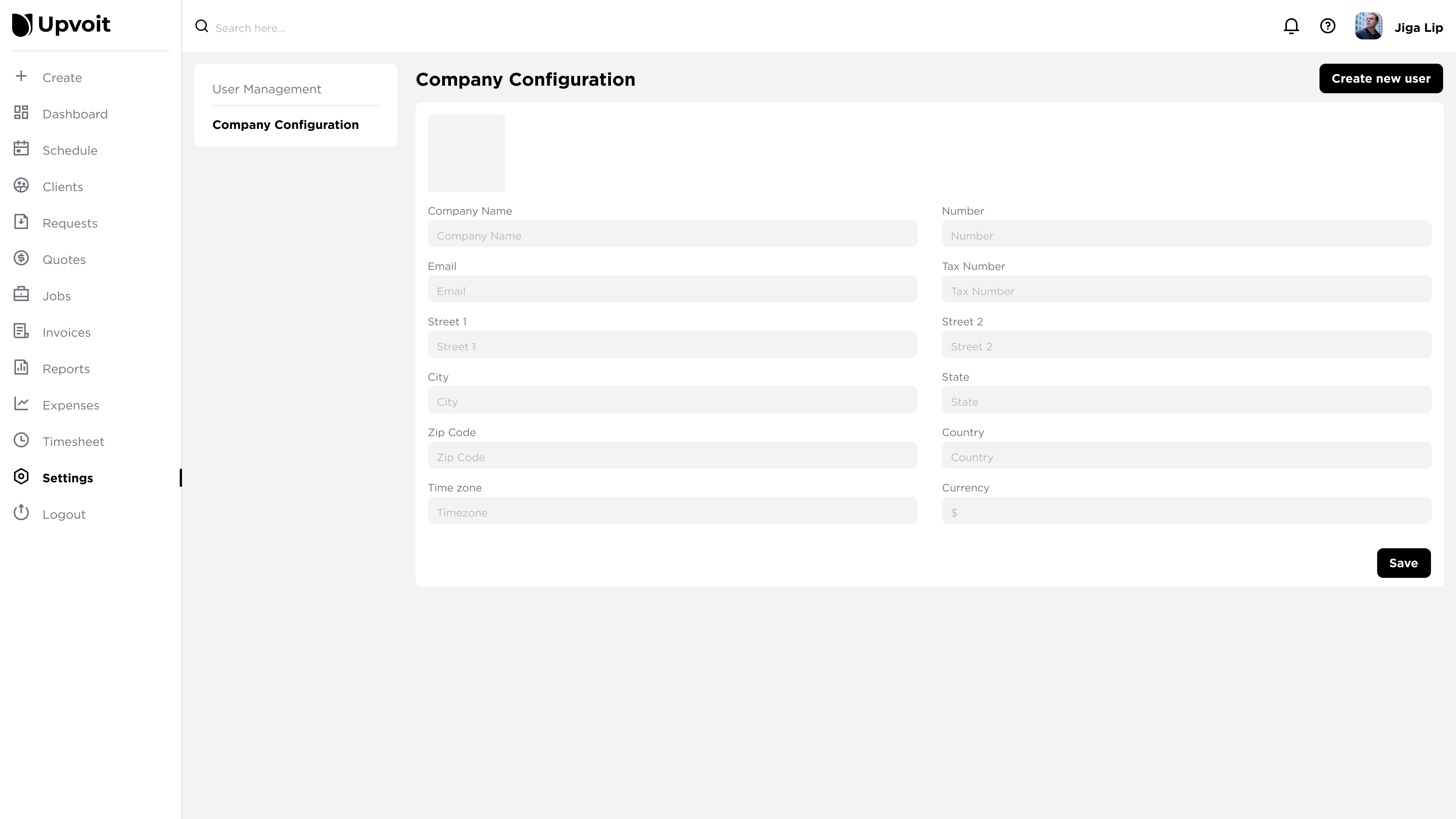Click the Tax Number field

pos(1186,289)
